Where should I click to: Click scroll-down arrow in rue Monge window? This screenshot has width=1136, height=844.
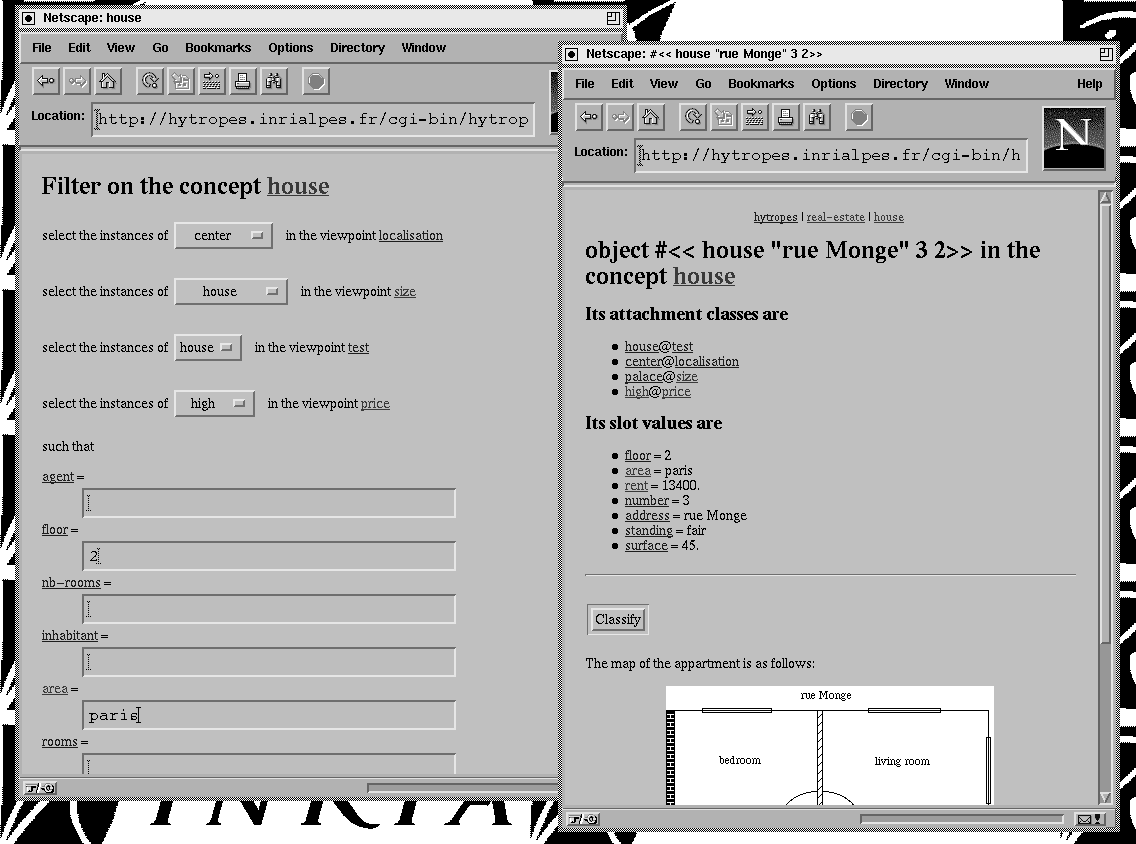[x=1105, y=797]
